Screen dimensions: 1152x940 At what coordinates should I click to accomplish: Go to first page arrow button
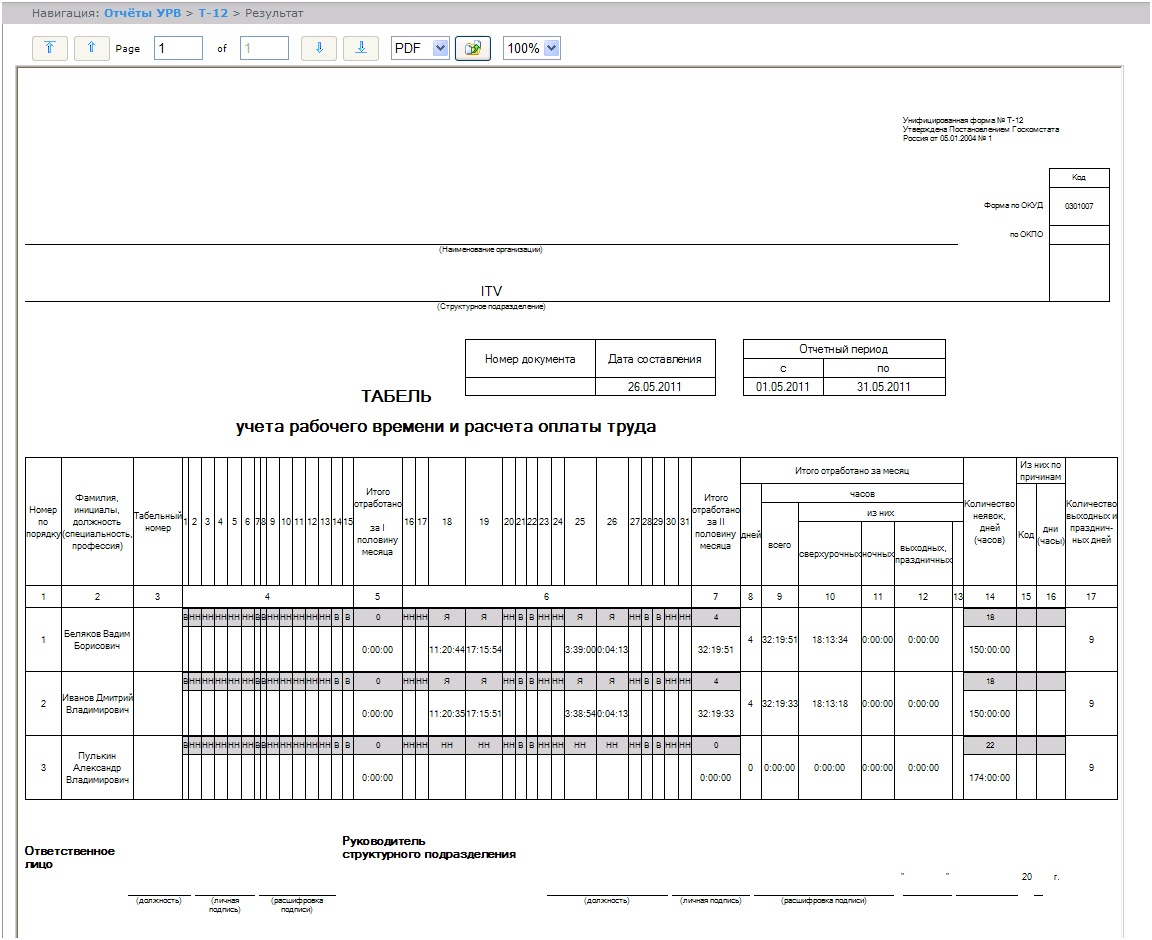point(50,49)
